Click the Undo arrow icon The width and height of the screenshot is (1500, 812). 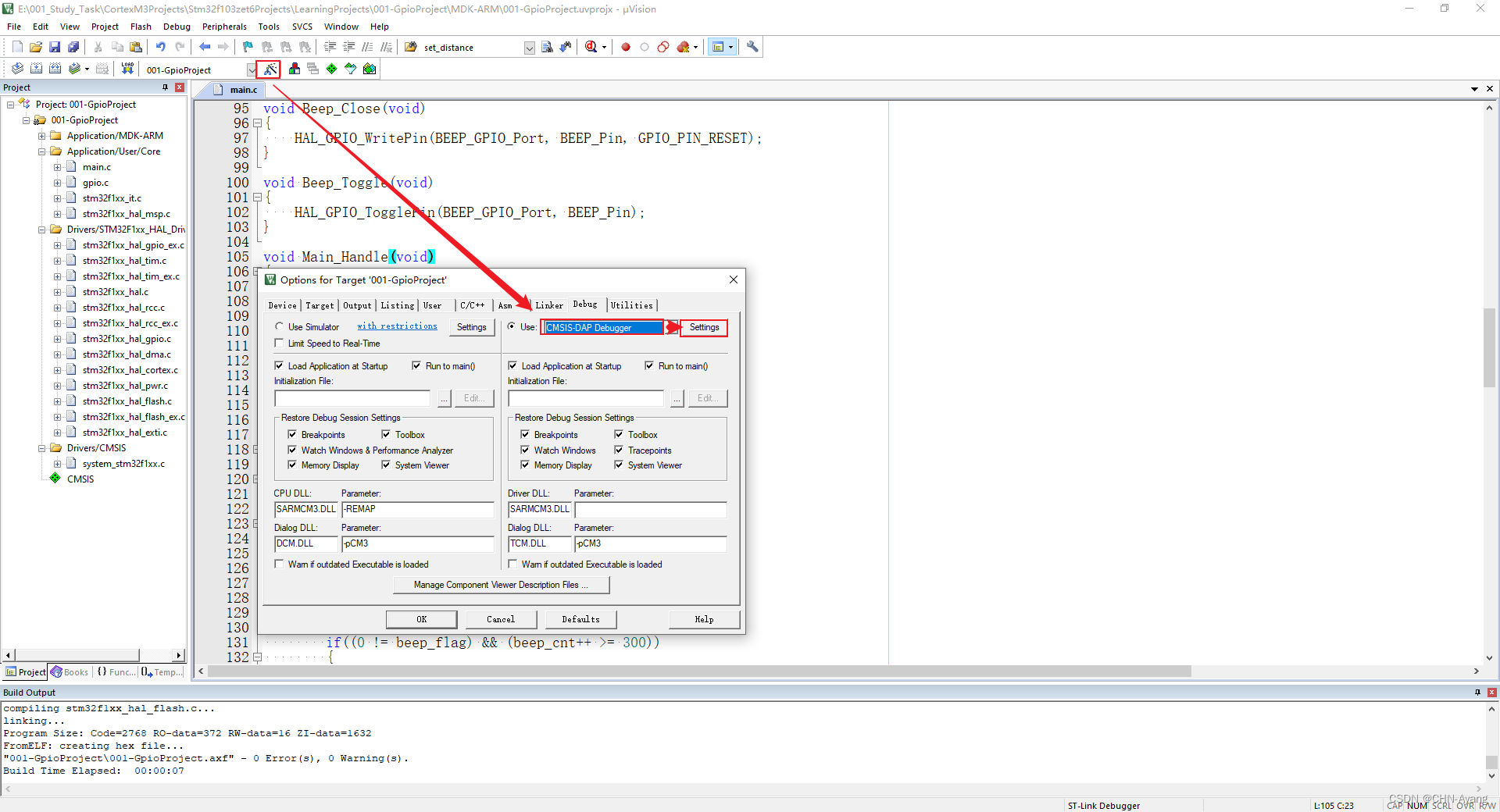[161, 47]
